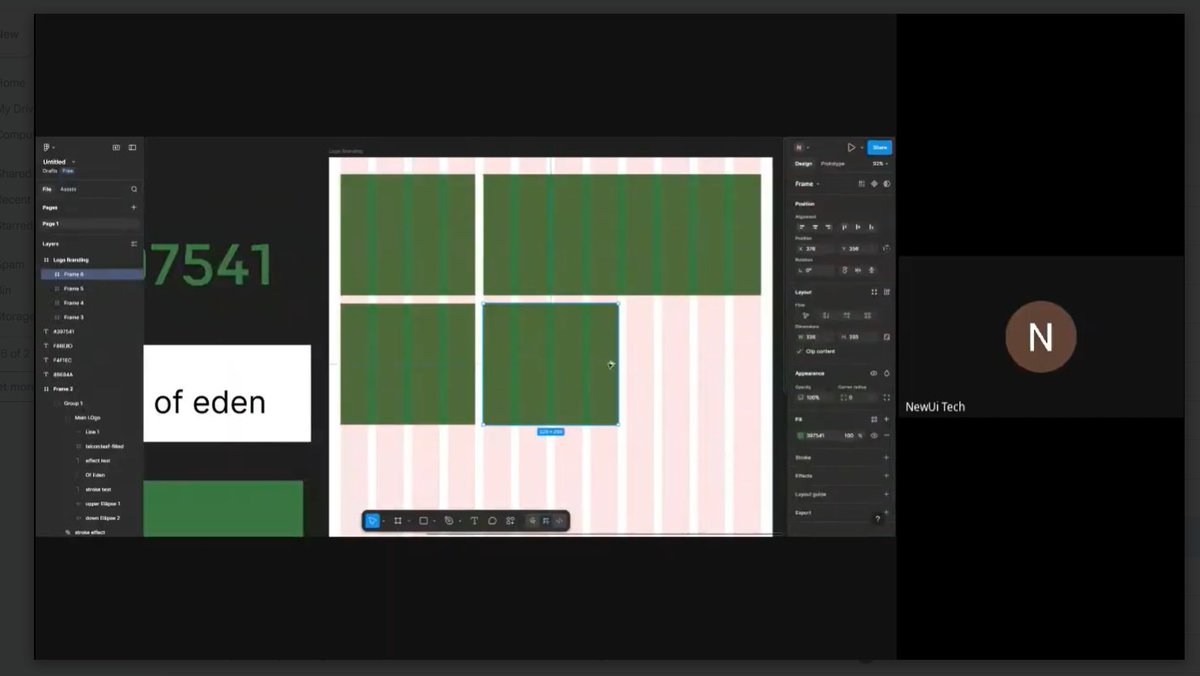1200x676 pixels.
Task: Select the Frame 2 layer
Action: (x=91, y=388)
